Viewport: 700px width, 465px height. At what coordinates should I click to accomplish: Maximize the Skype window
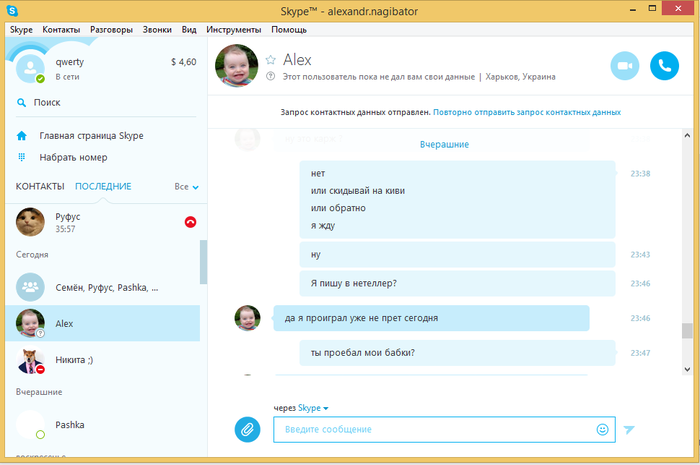652,8
